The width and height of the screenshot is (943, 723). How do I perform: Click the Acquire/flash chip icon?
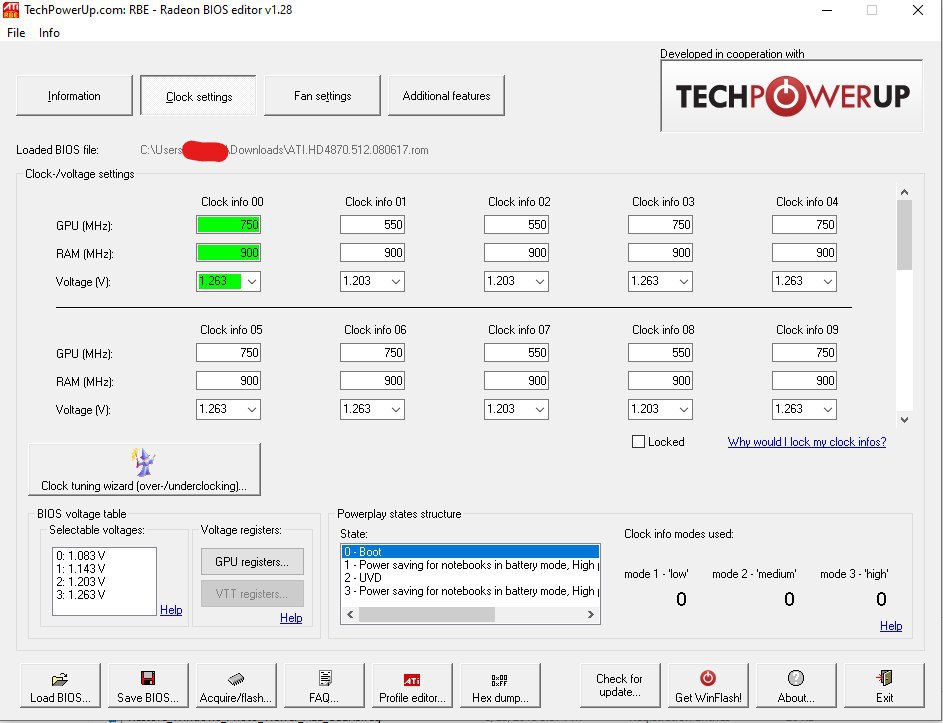(x=236, y=679)
